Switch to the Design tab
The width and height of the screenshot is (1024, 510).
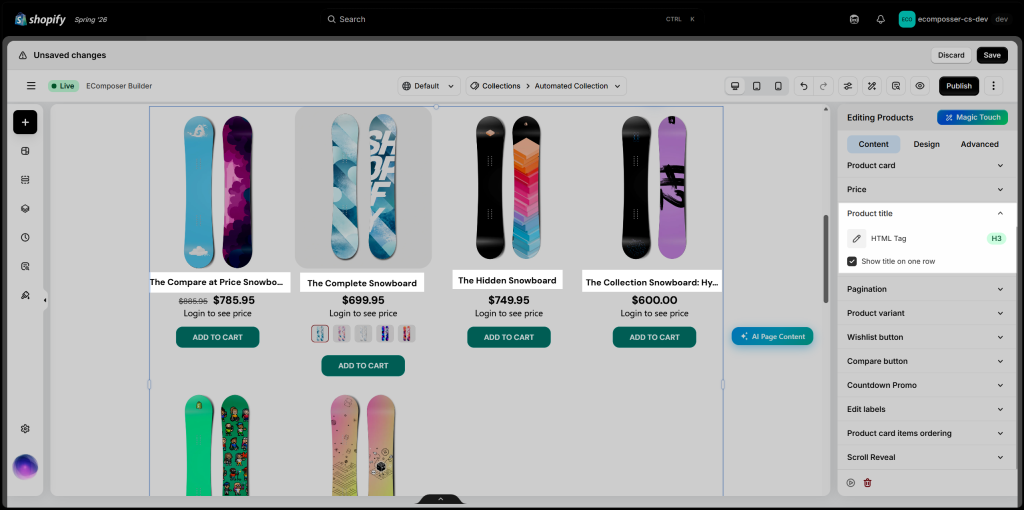click(x=926, y=144)
